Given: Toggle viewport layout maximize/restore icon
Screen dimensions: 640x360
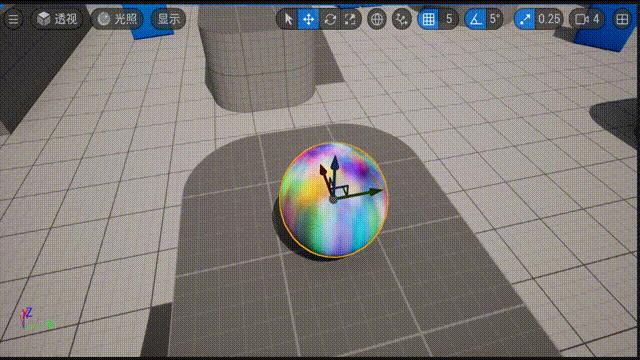Looking at the screenshot, I should pos(622,19).
